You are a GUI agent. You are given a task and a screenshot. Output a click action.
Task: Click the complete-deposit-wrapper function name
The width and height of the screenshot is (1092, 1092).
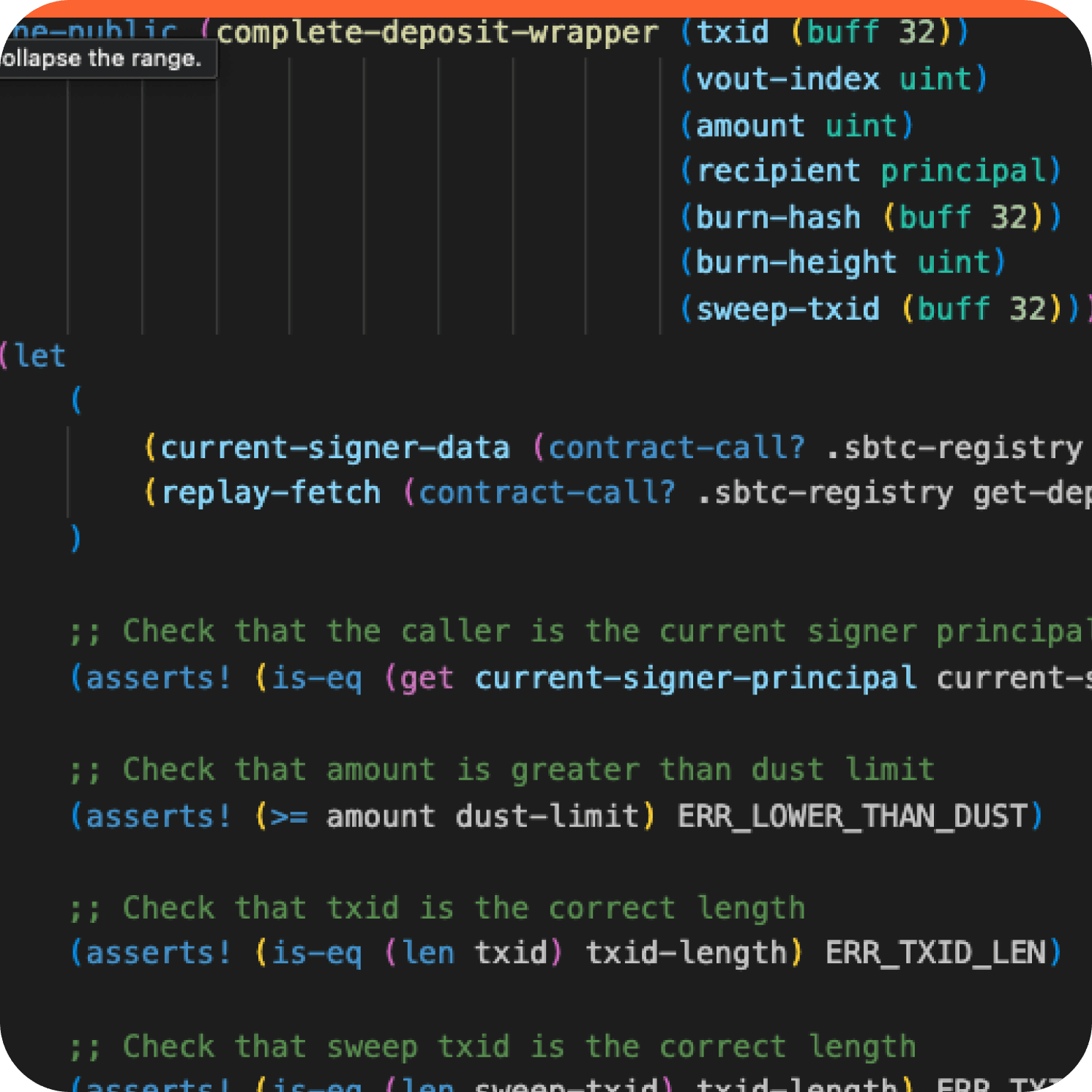point(437,33)
